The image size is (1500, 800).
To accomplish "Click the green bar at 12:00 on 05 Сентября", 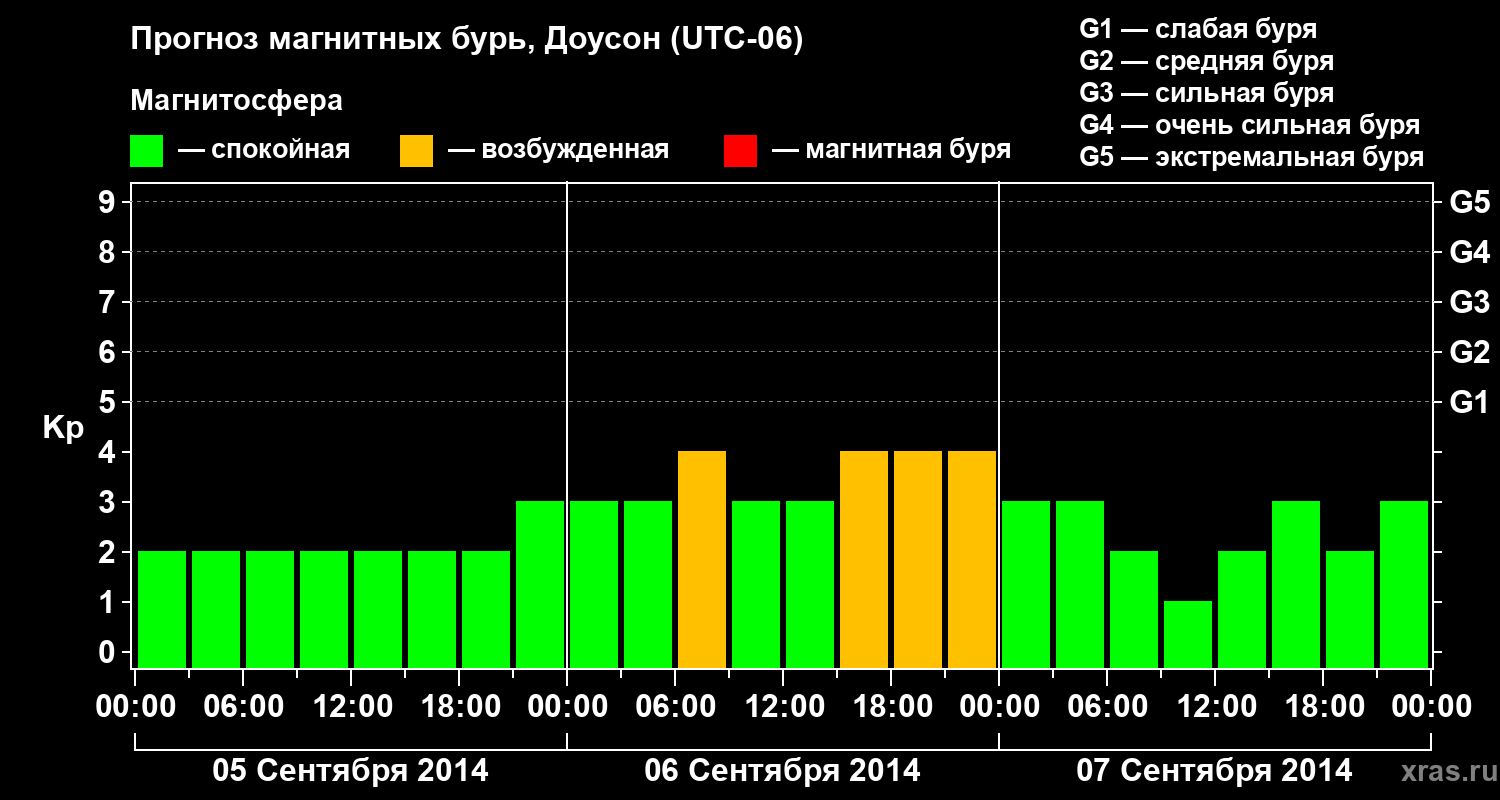I will [x=378, y=609].
